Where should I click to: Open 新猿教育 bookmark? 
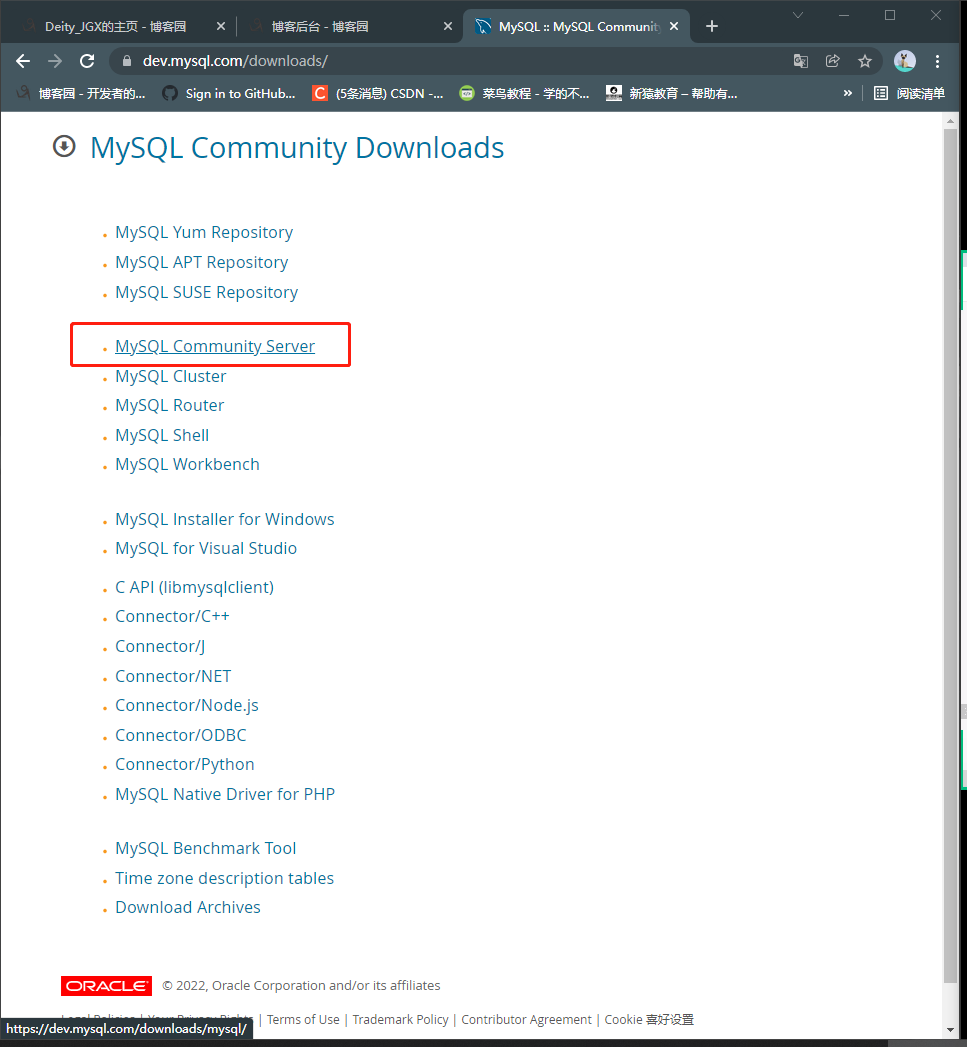click(672, 93)
